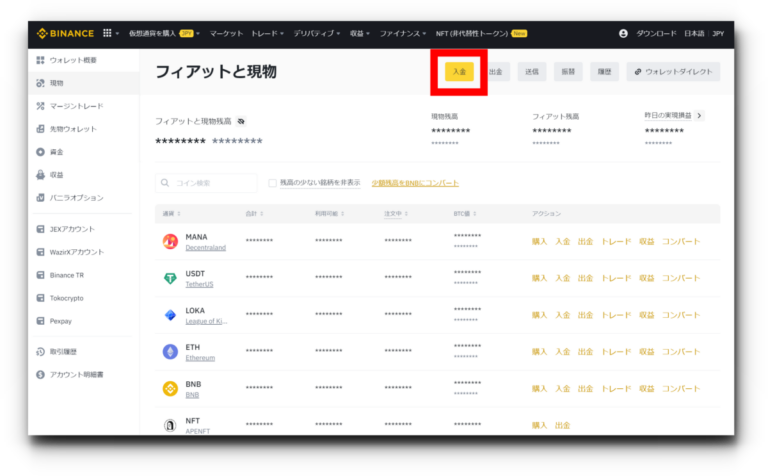Click the LOKA coin icon

point(170,315)
